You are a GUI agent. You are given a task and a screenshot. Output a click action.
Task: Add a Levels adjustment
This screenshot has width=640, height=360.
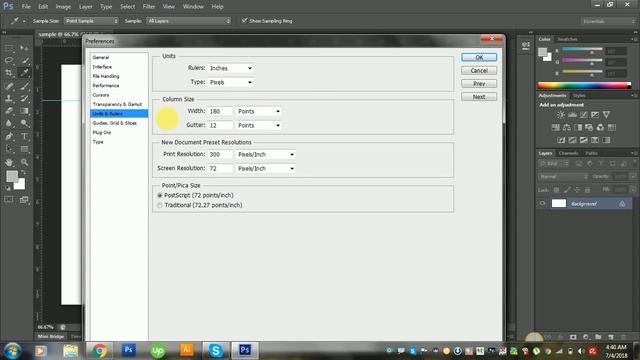point(573,115)
